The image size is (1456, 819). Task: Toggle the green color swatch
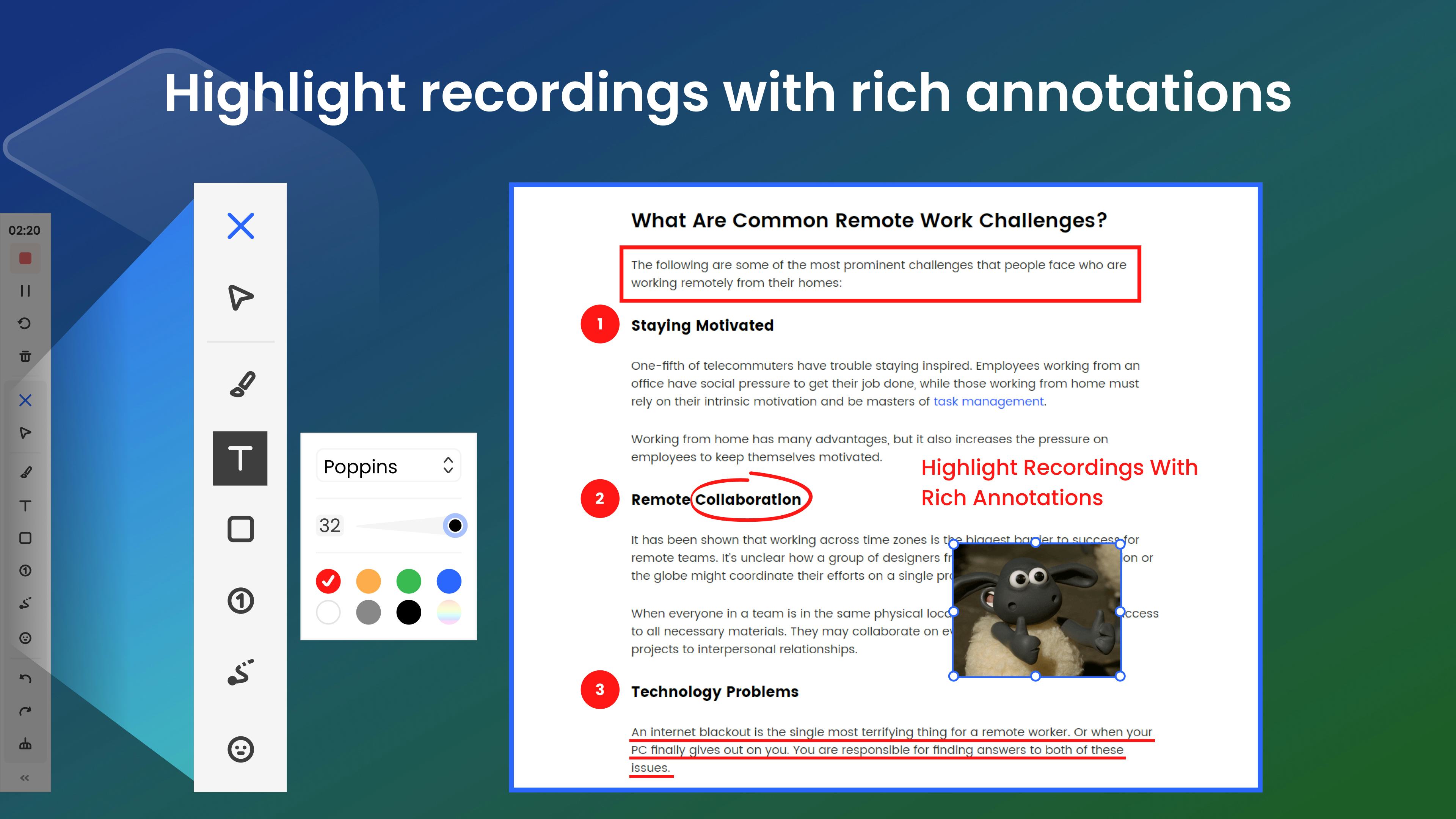coord(409,580)
